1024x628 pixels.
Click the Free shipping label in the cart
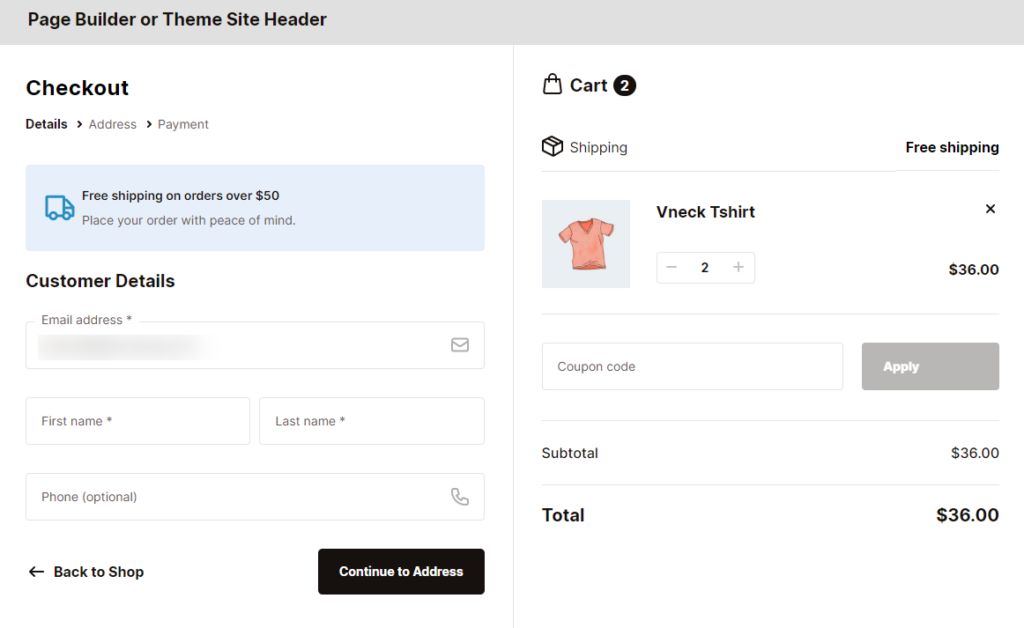[951, 147]
